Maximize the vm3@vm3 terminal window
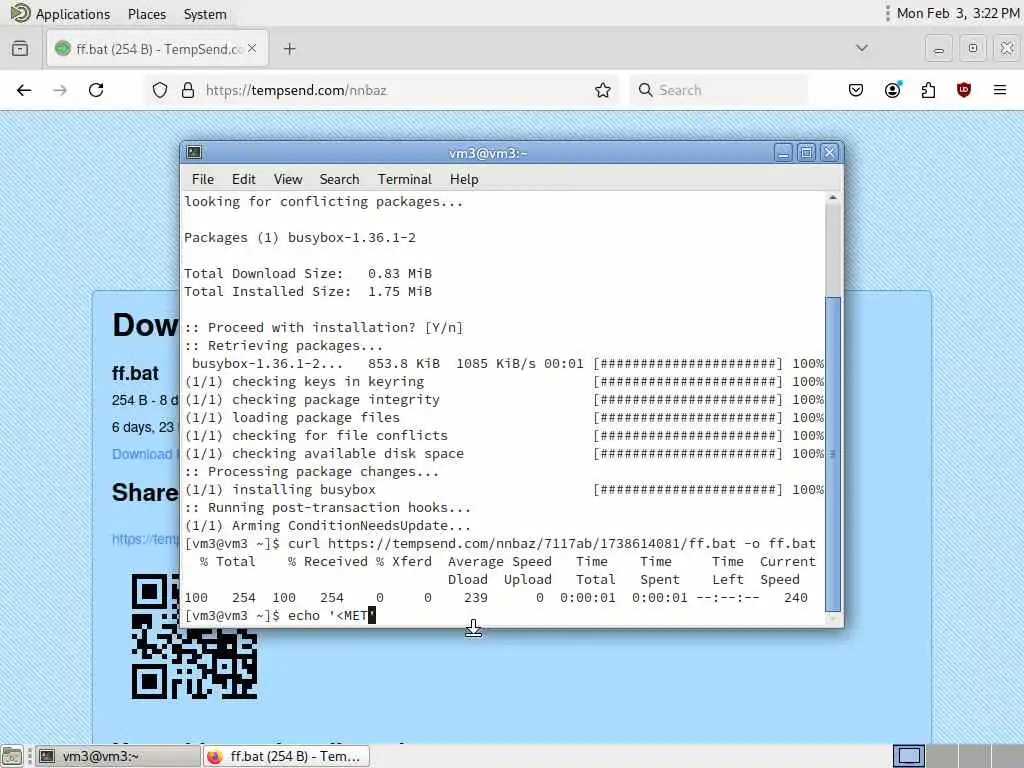The image size is (1024, 768). 807,153
